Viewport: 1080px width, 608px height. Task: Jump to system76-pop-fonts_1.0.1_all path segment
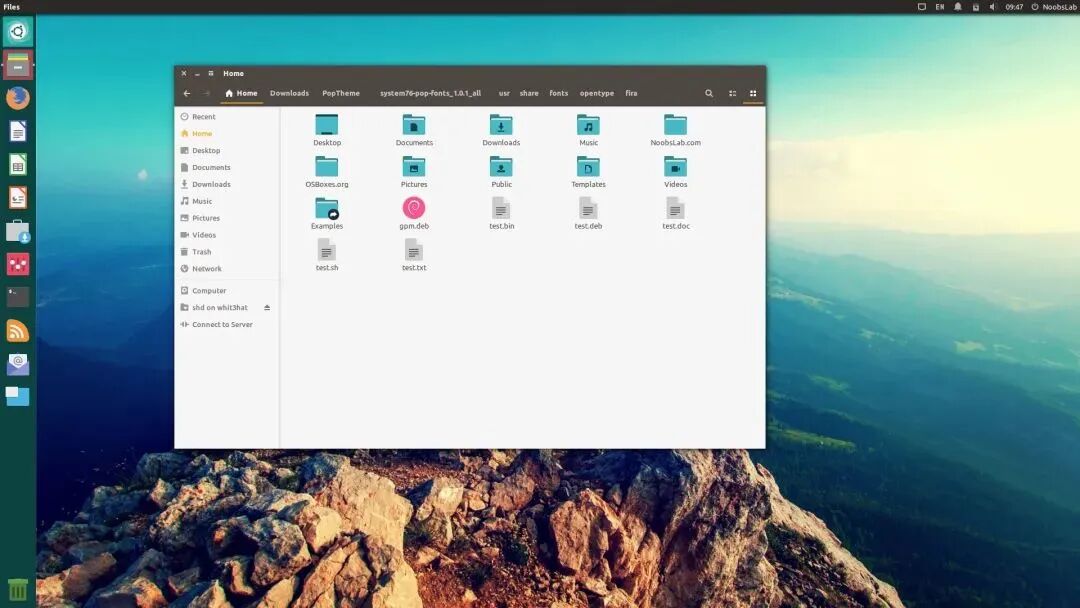[430, 93]
